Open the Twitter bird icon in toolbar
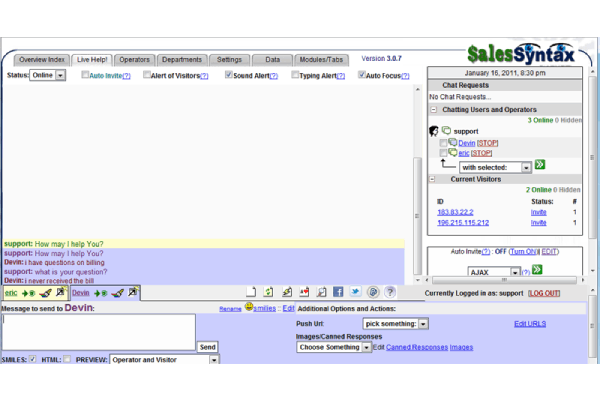 355,292
